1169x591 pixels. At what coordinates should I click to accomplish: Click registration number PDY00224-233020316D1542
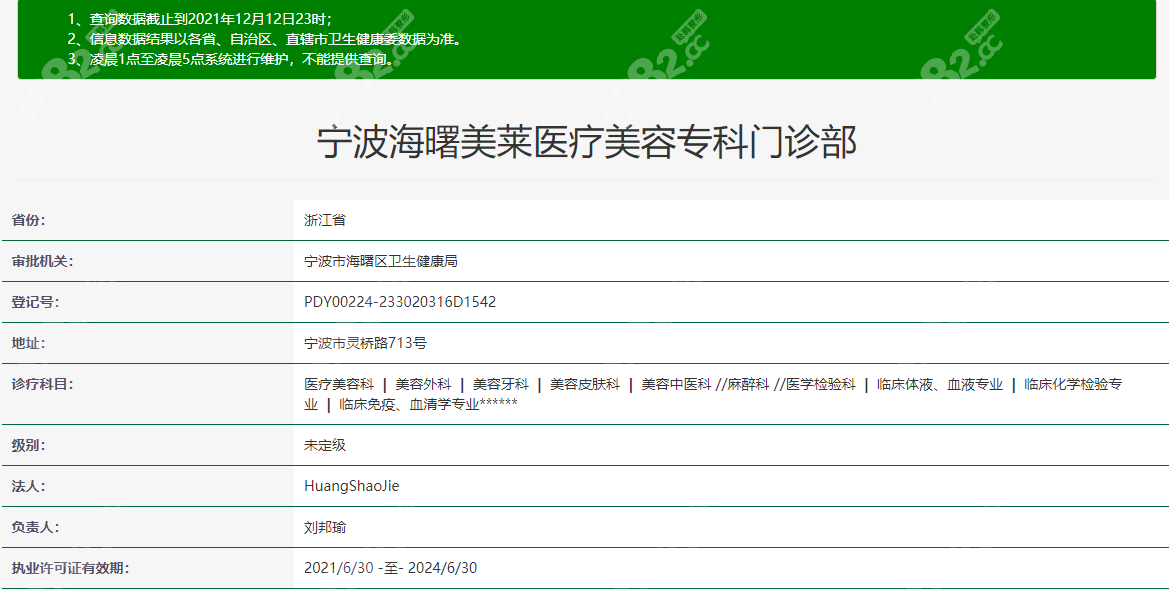(400, 303)
